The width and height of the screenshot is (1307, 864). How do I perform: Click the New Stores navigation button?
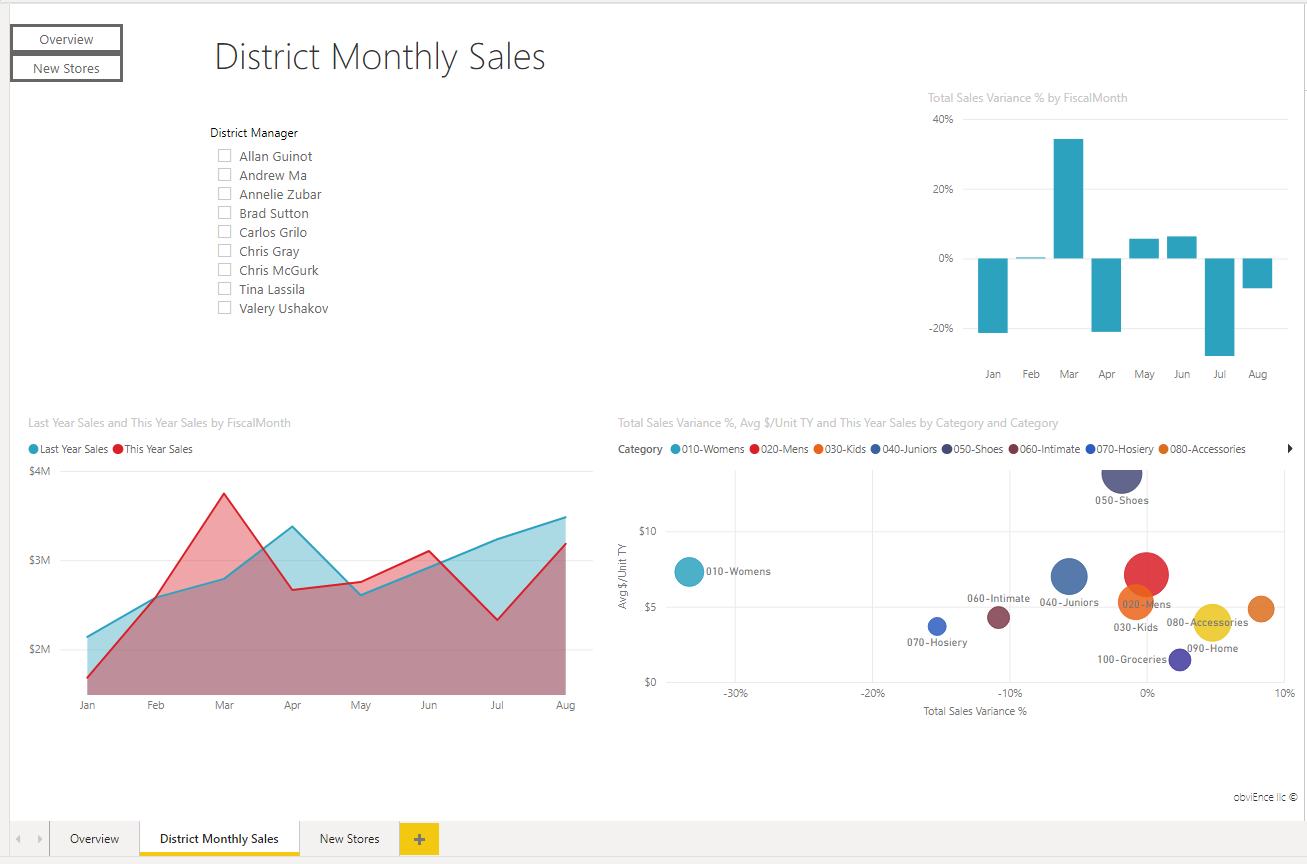66,68
